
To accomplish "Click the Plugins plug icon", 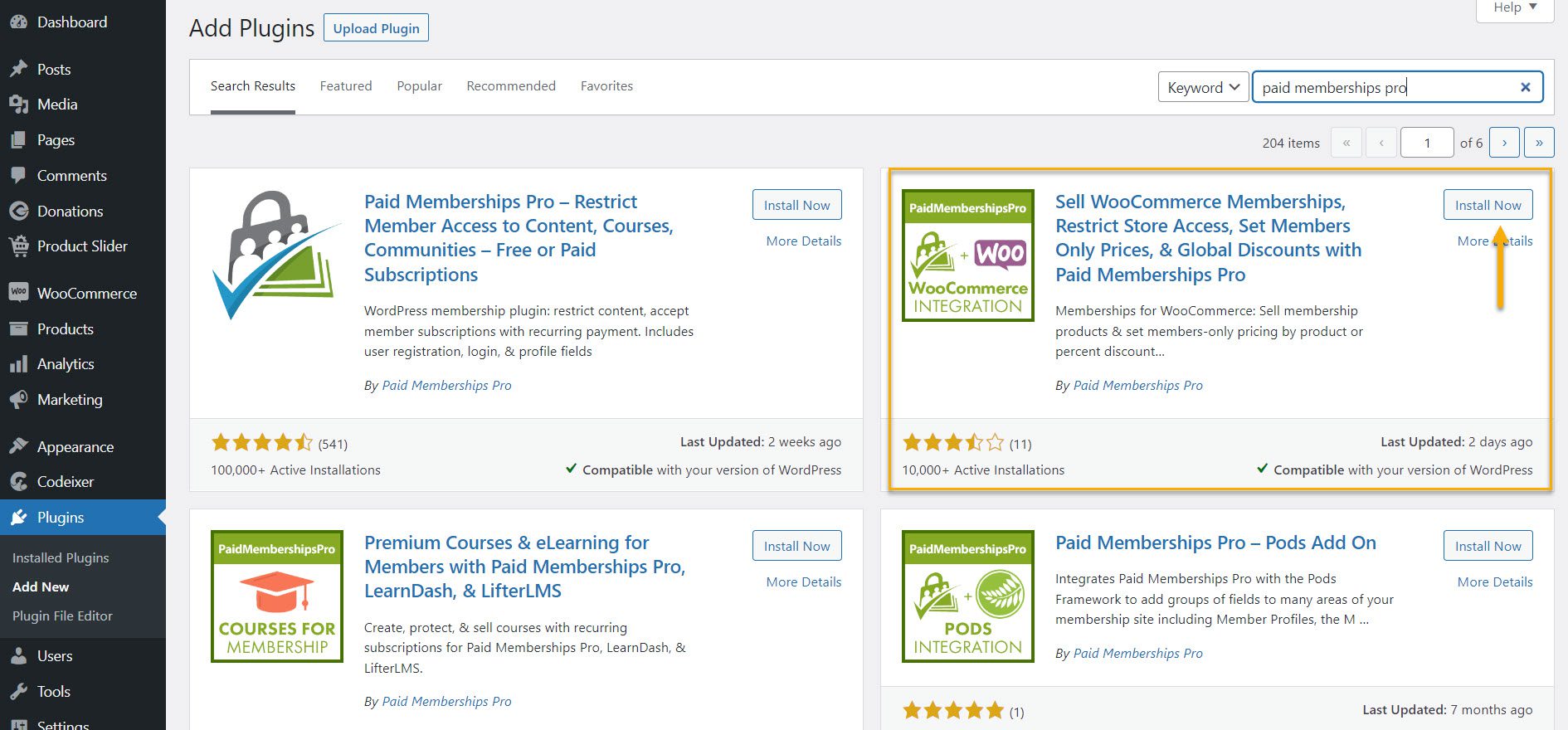I will [18, 518].
